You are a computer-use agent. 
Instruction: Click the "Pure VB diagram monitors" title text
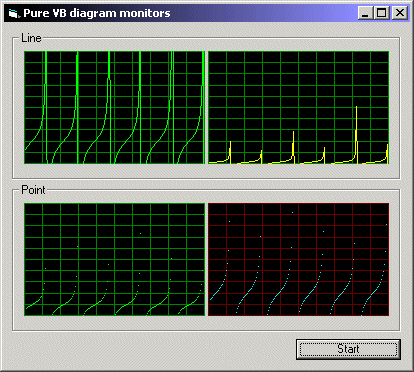97,13
